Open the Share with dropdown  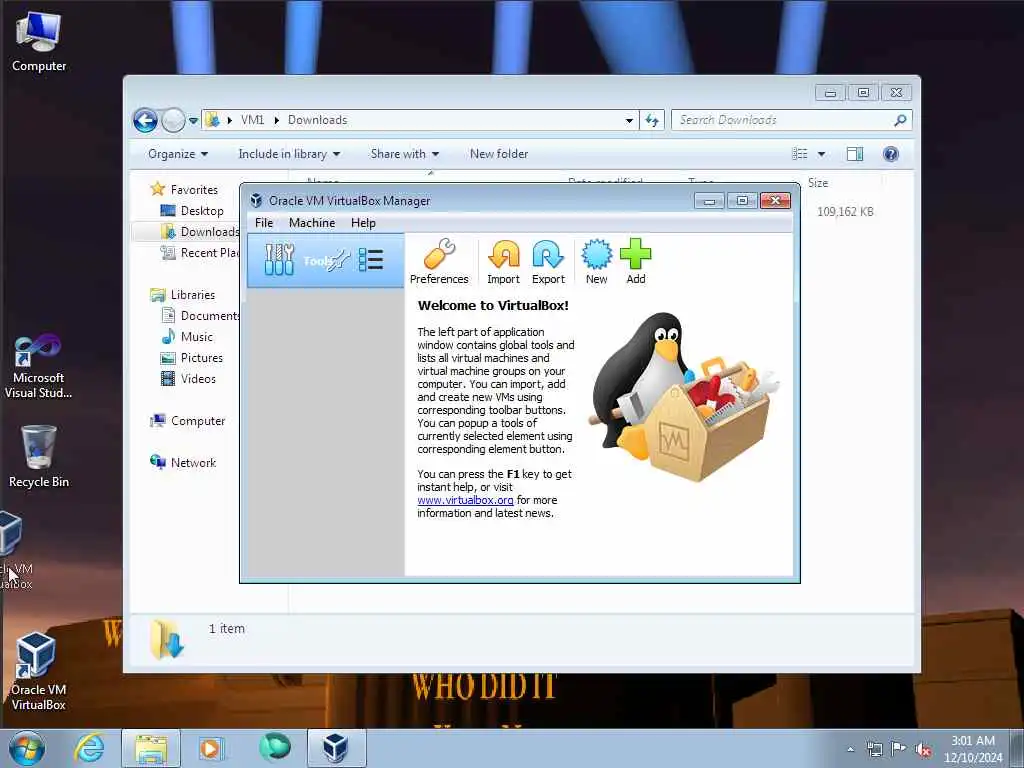pos(405,154)
